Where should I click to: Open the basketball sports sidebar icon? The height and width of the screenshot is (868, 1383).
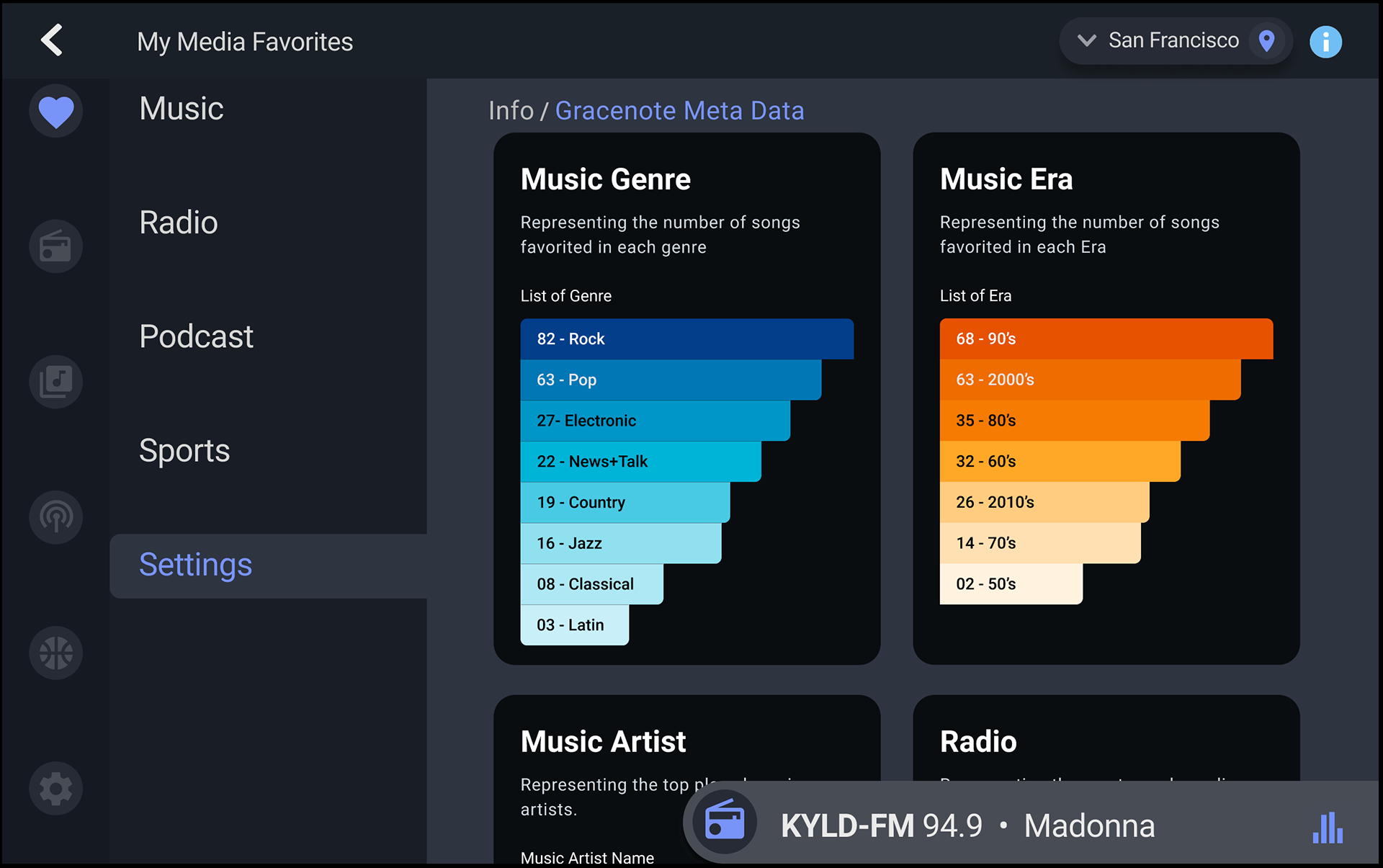pos(56,653)
